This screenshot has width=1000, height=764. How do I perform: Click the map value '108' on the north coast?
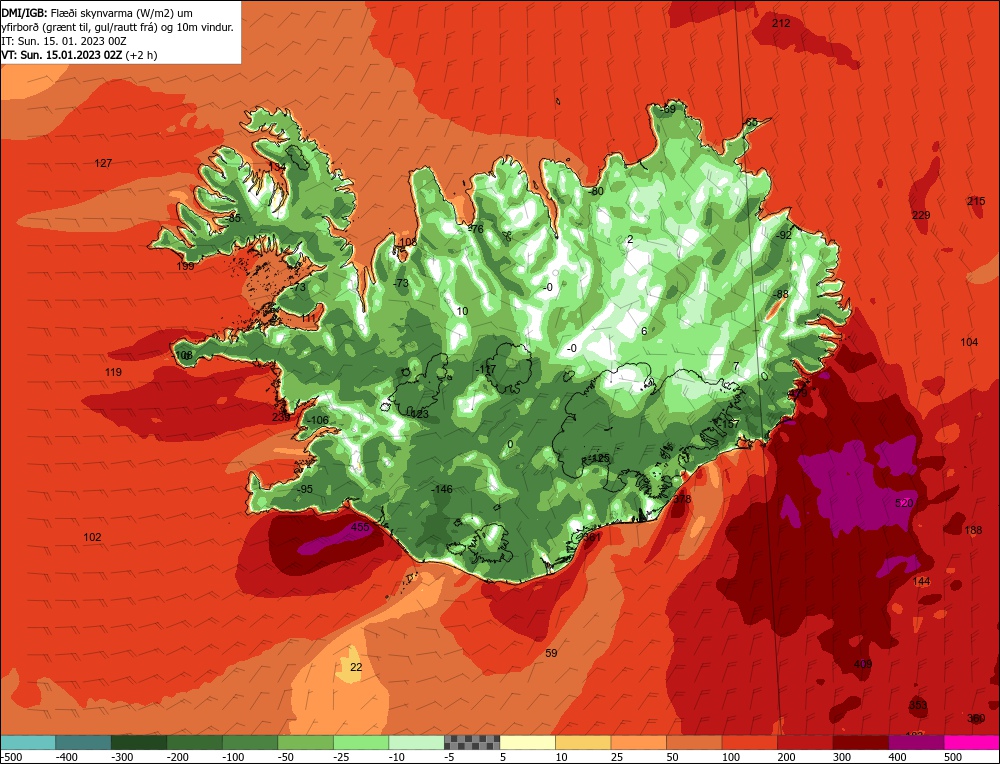coord(408,242)
